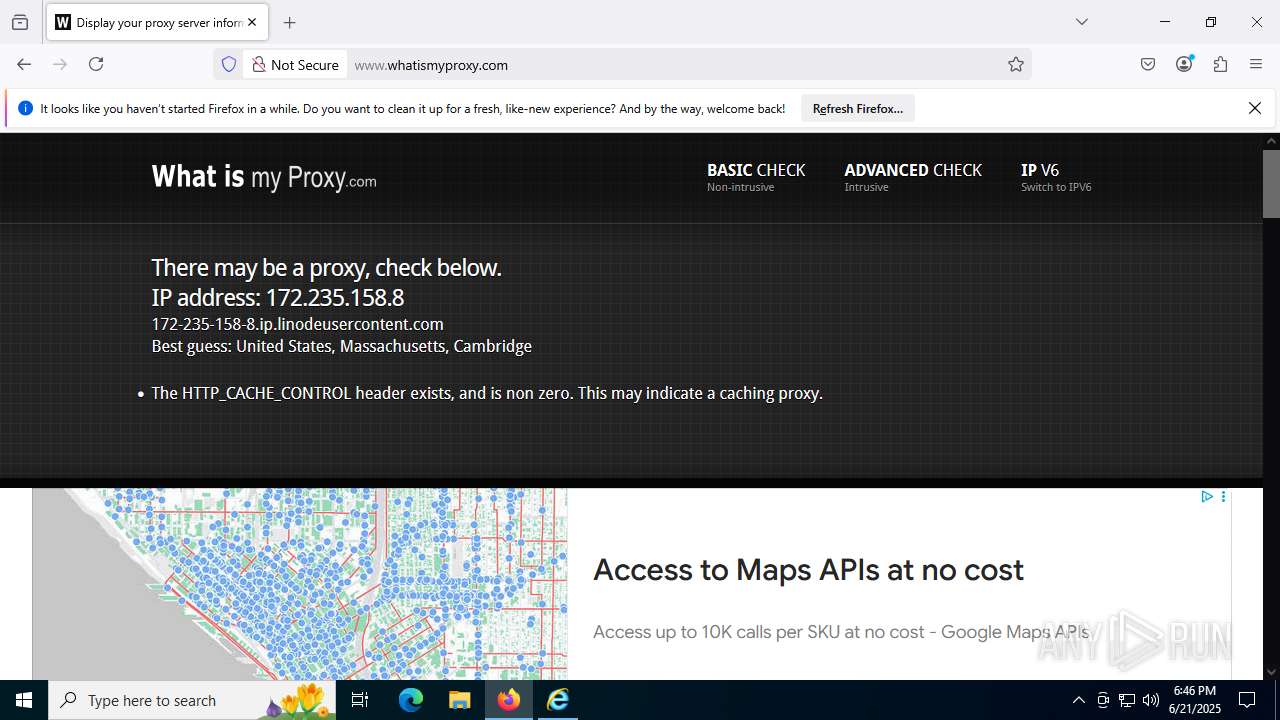The image size is (1280, 720).
Task: Click the Refresh Firefox button
Action: pyautogui.click(x=858, y=108)
